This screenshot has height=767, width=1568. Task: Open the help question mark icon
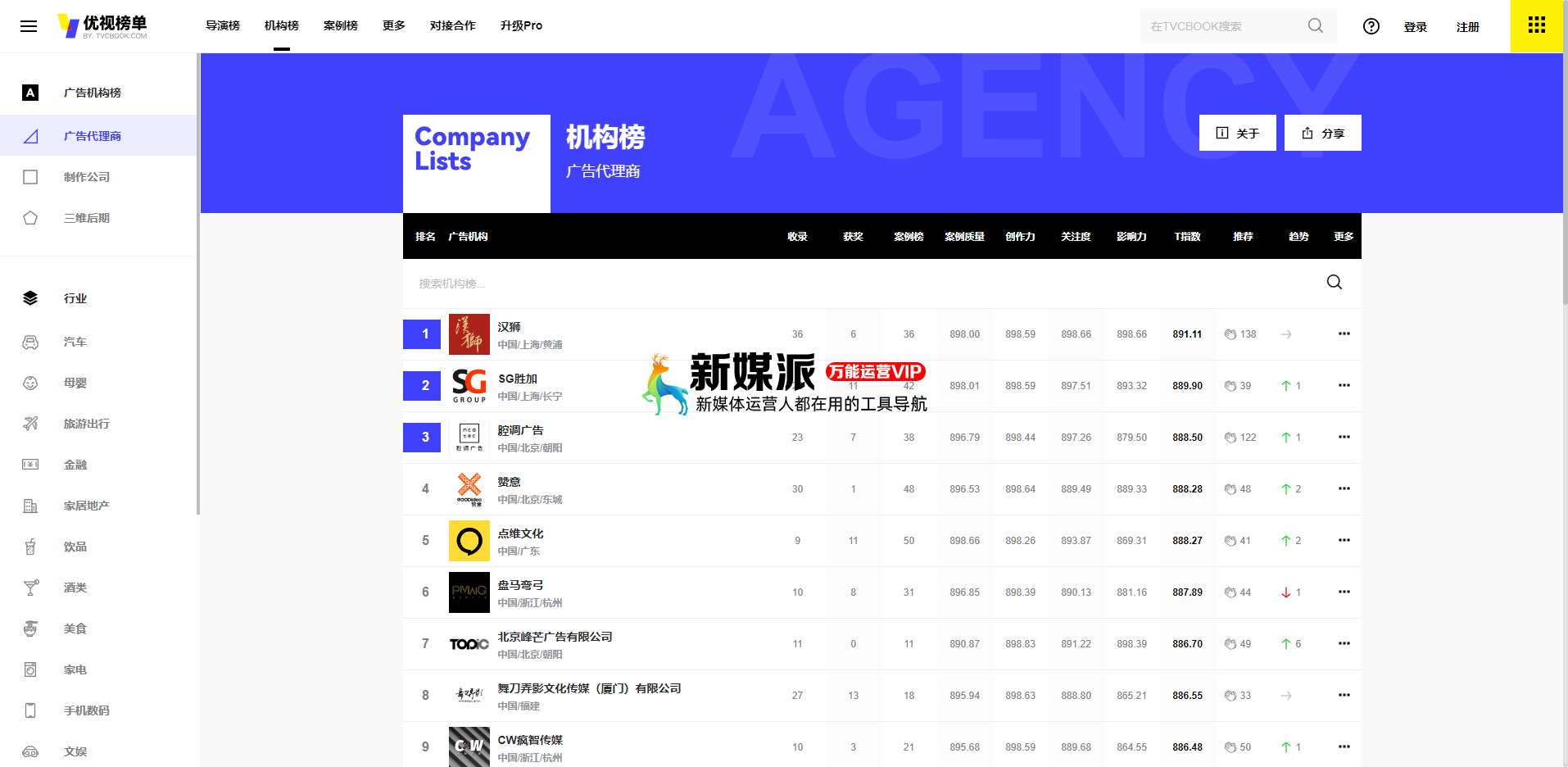(1371, 26)
